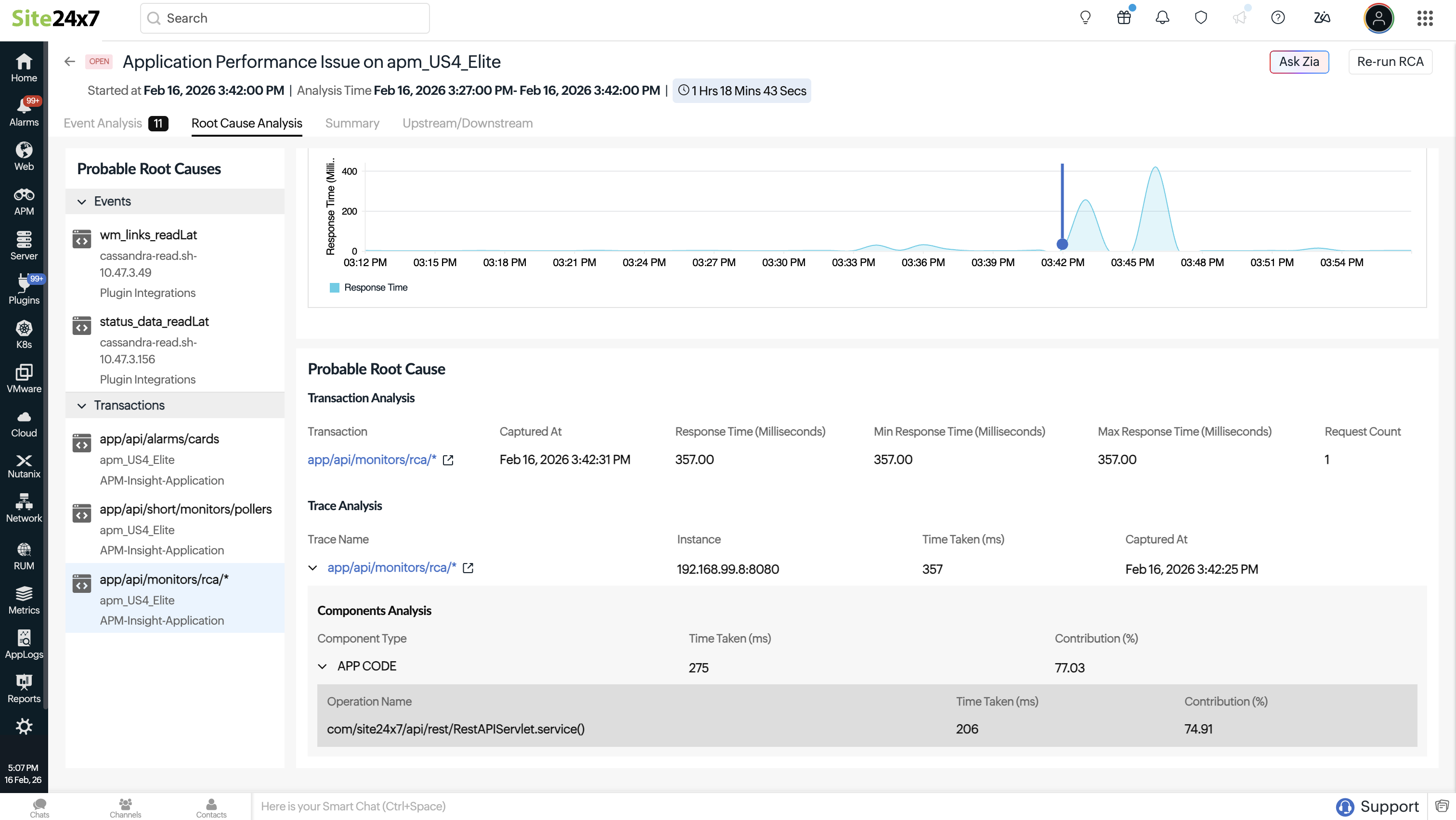The height and width of the screenshot is (820, 1456).
Task: Open the K8s monitoring icon
Action: (24, 335)
